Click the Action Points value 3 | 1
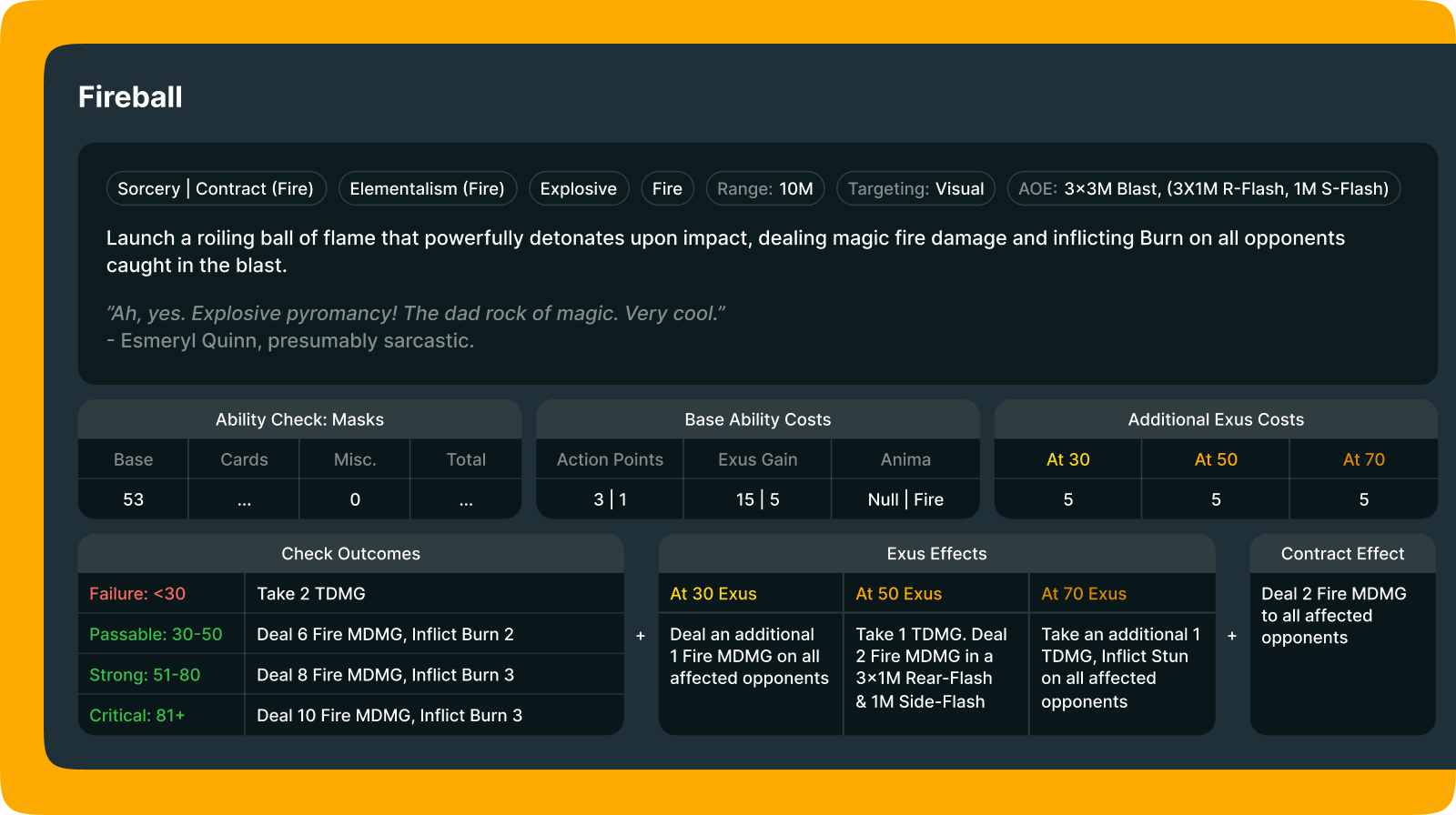Viewport: 1456px width, 815px height. point(610,499)
